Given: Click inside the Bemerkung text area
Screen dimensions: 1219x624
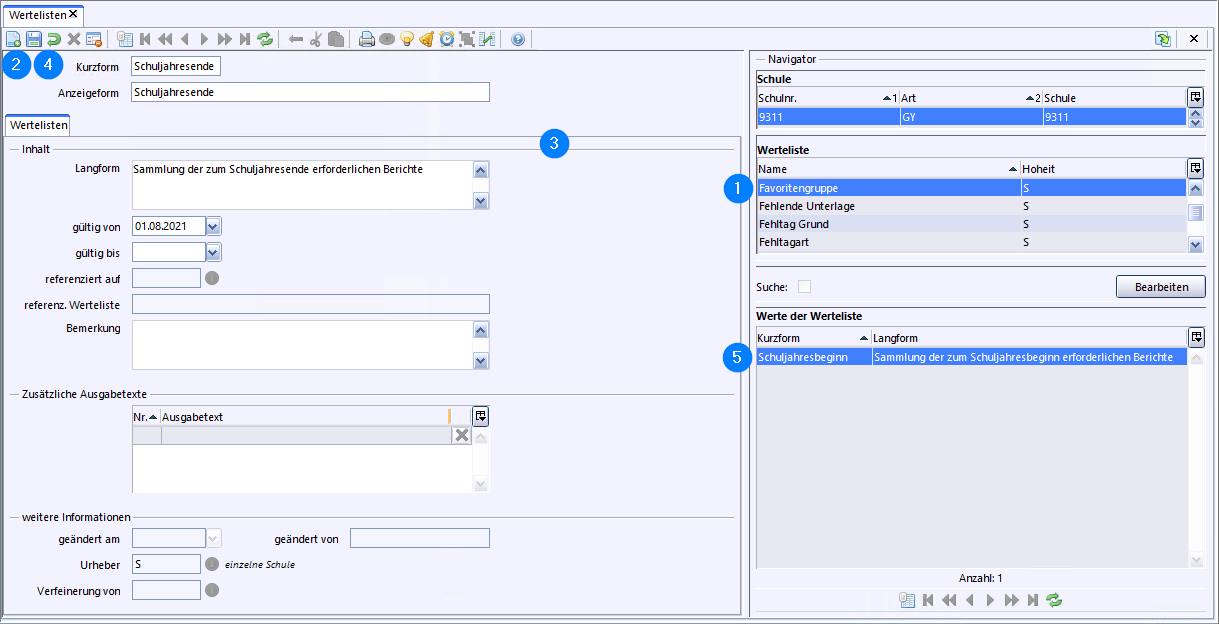Looking at the screenshot, I should point(301,345).
